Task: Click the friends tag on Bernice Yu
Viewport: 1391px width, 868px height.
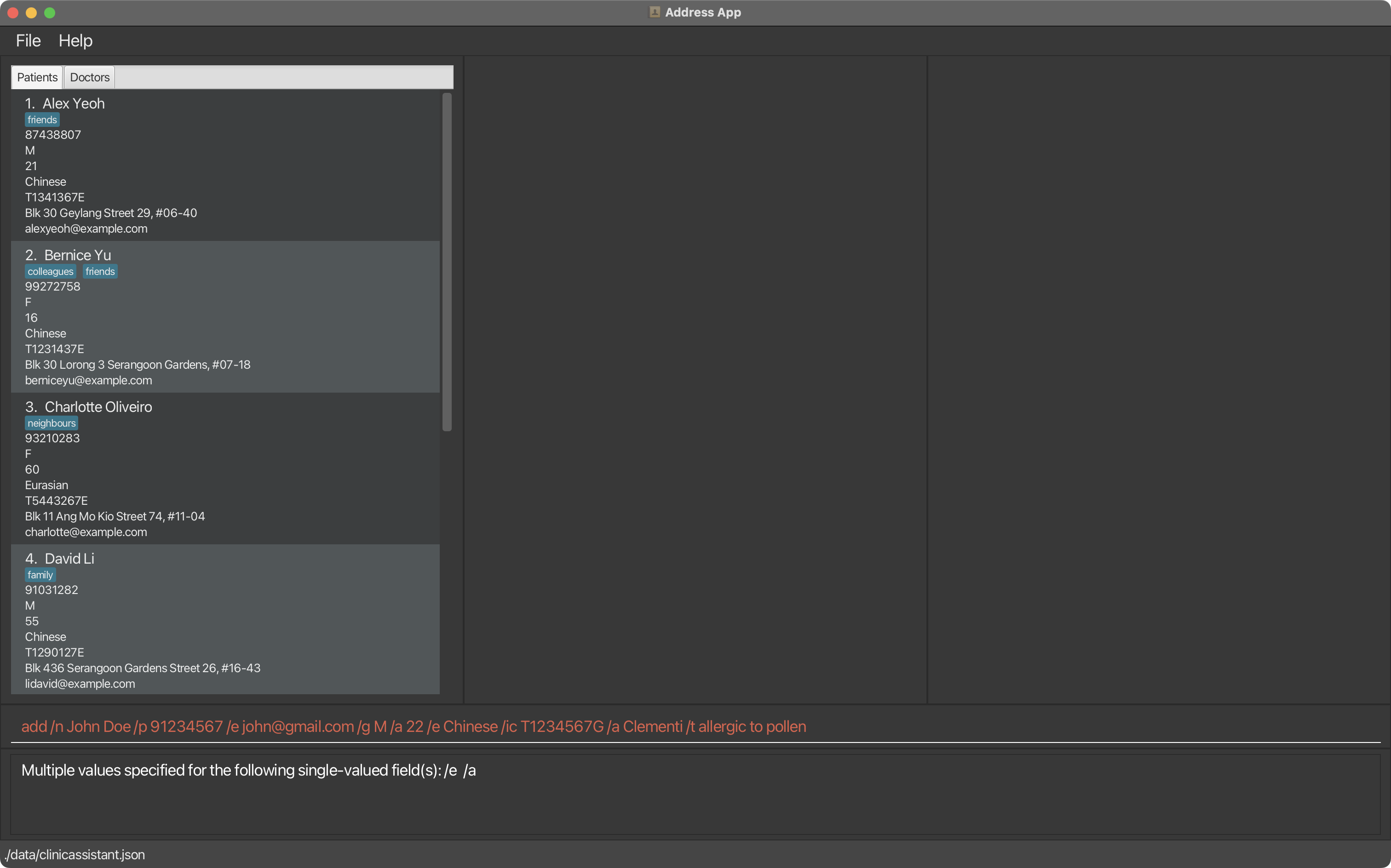Action: click(x=100, y=272)
